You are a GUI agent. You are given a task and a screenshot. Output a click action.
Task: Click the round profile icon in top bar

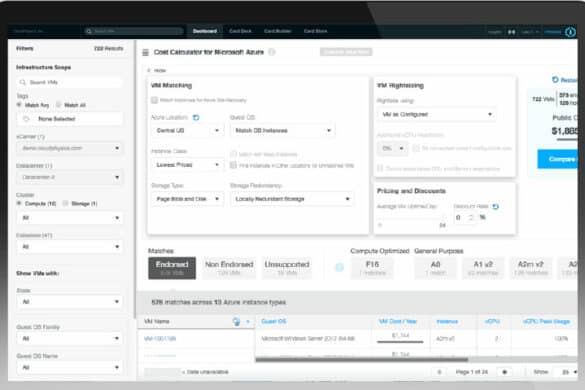570,32
